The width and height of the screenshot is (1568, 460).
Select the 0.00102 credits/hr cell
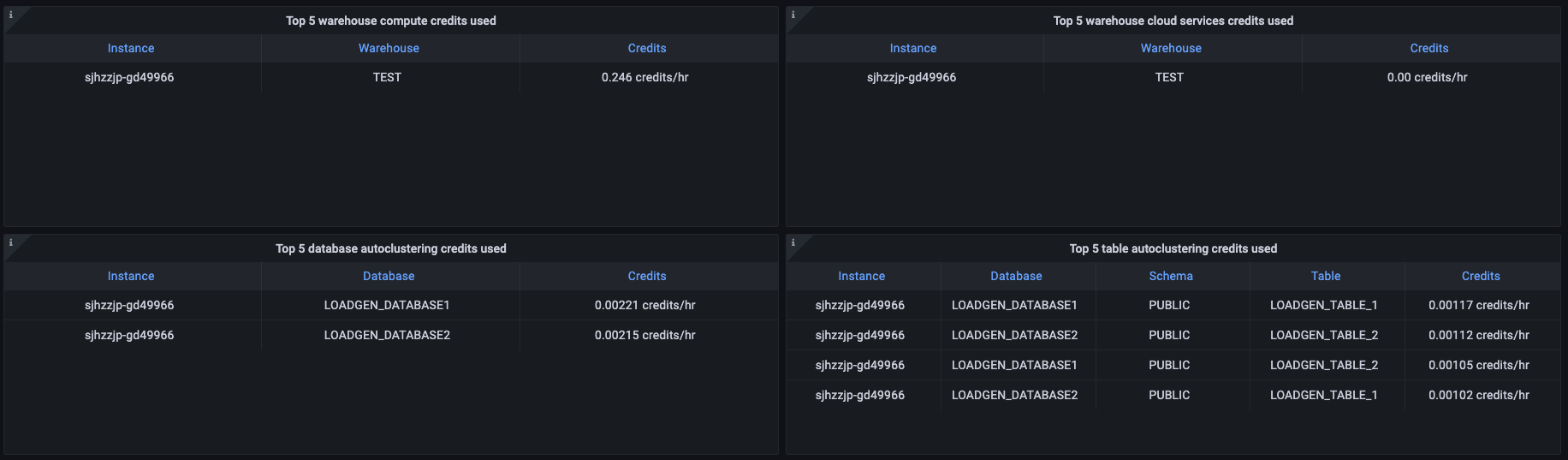point(1478,395)
